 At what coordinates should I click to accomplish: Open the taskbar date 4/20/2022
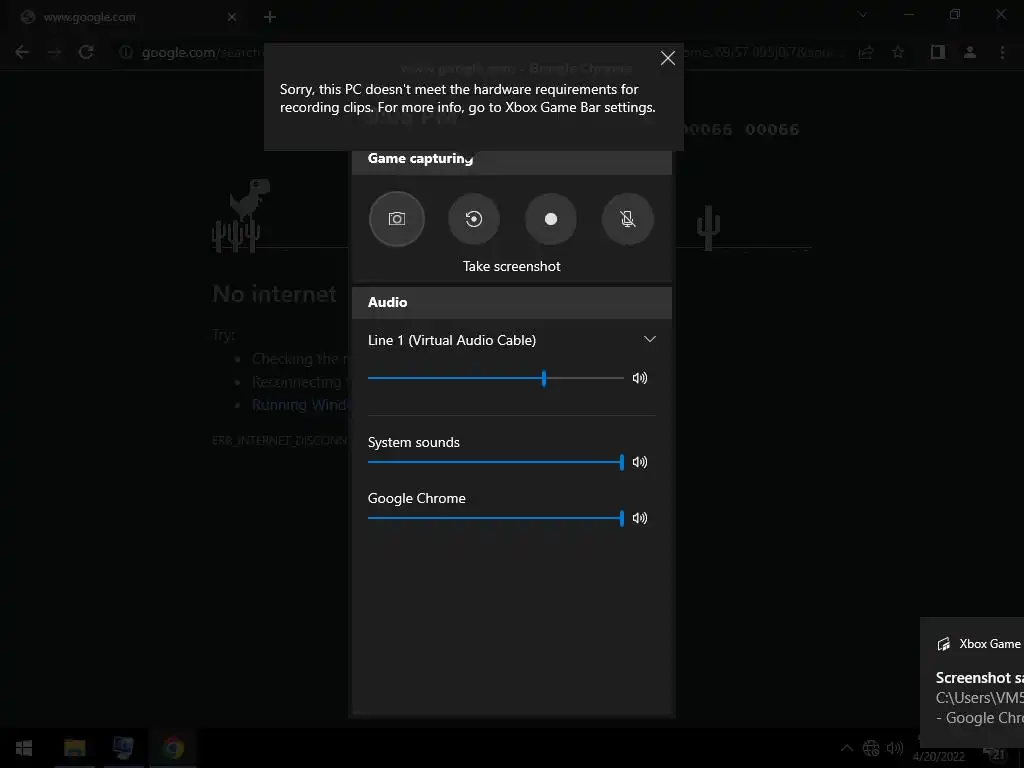pos(938,756)
